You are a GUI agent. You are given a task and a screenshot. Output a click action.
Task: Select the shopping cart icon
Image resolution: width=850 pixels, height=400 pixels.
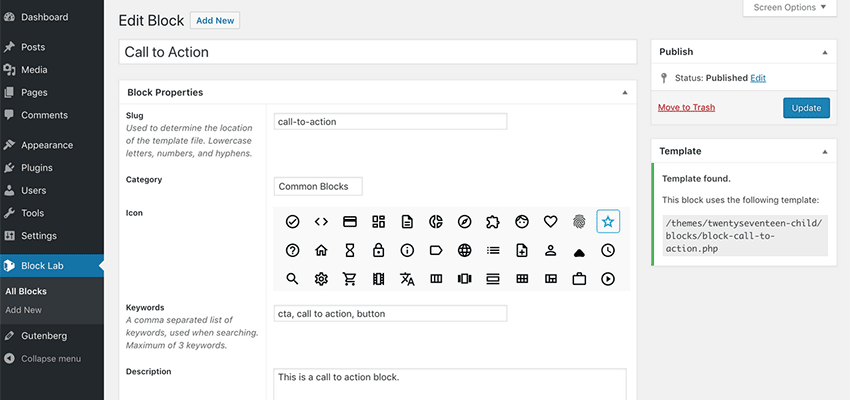point(350,279)
